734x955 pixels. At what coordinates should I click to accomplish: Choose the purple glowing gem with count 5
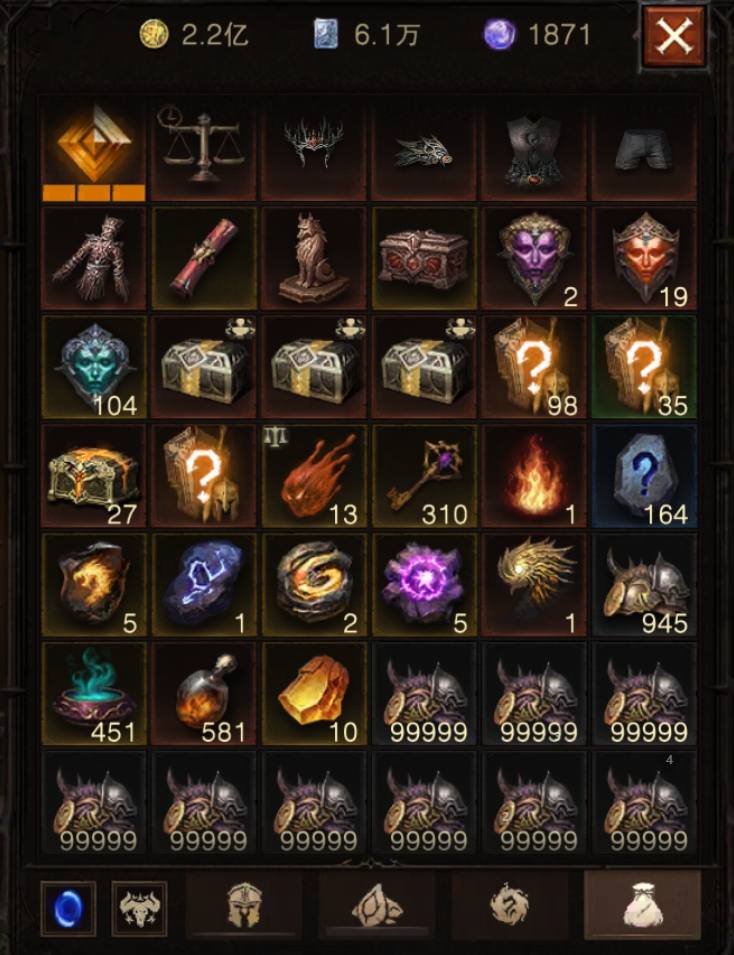click(x=424, y=585)
